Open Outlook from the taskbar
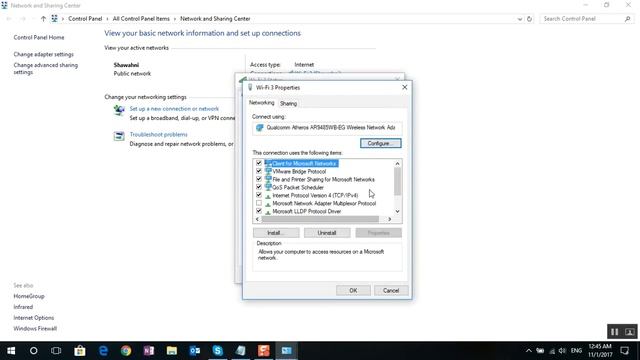The width and height of the screenshot is (640, 360). tap(195, 351)
